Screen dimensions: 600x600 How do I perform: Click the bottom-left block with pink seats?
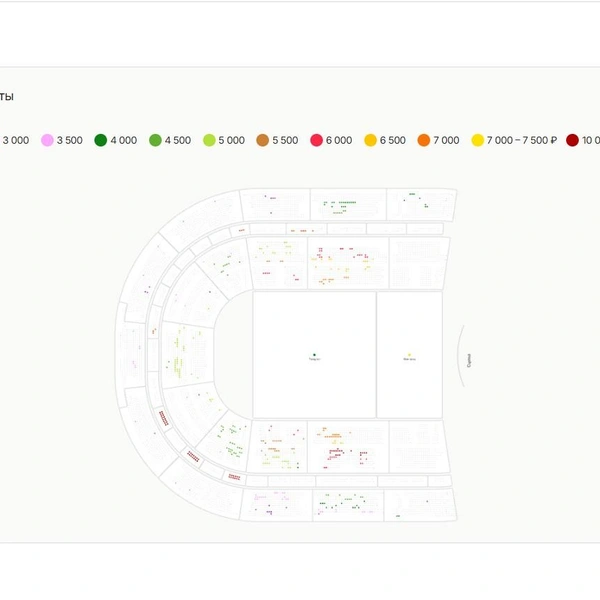273,504
